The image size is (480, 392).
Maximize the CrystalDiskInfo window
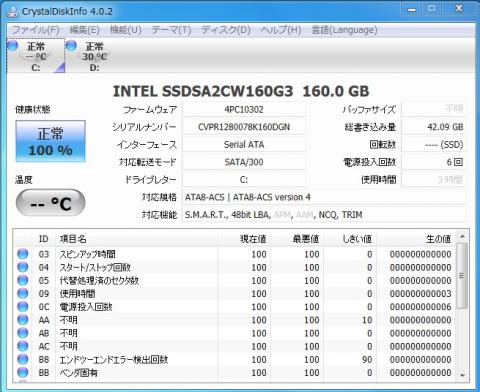coord(432,9)
